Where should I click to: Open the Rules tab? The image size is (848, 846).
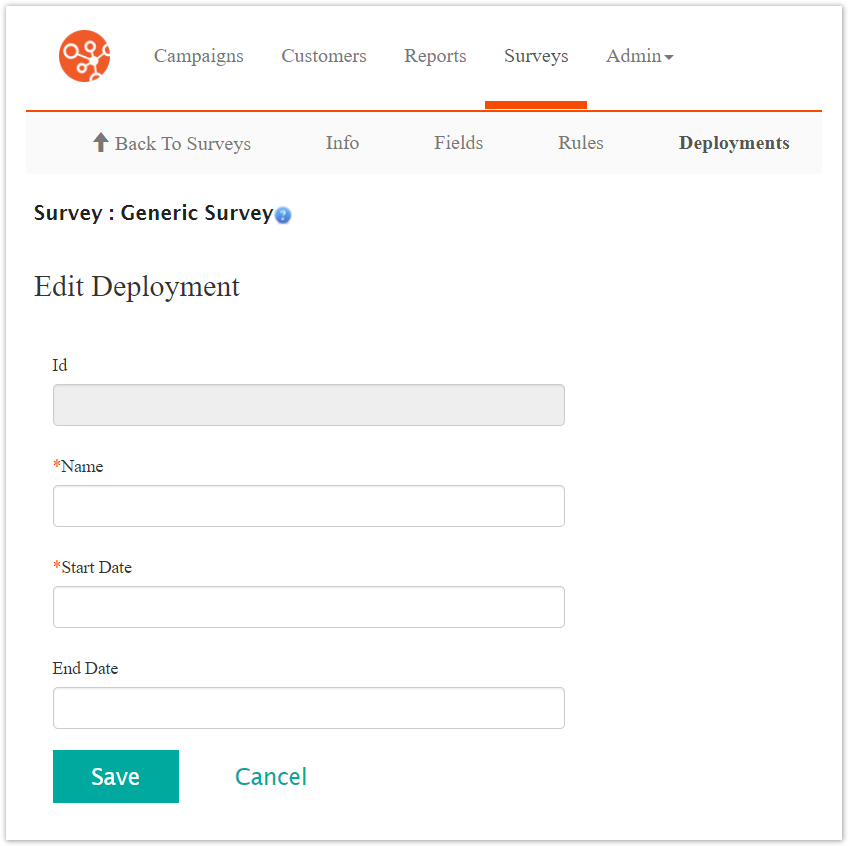point(581,143)
